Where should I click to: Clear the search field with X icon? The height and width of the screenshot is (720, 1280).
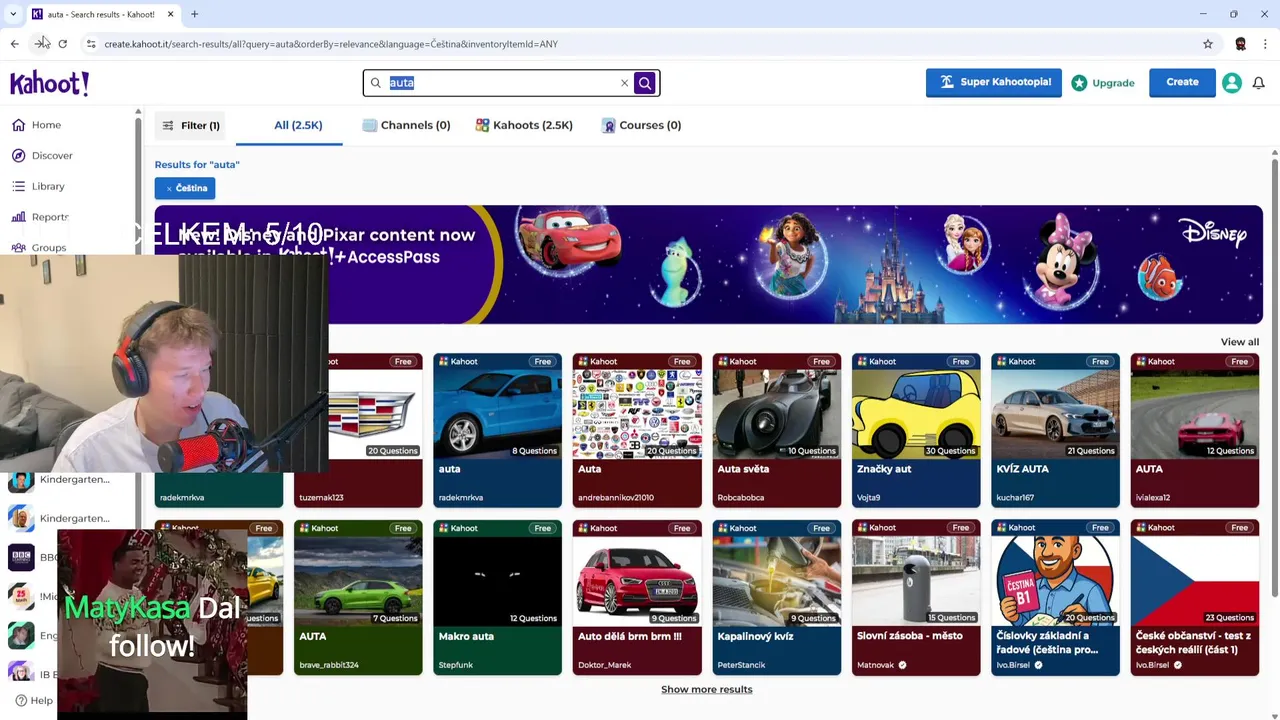coord(624,83)
